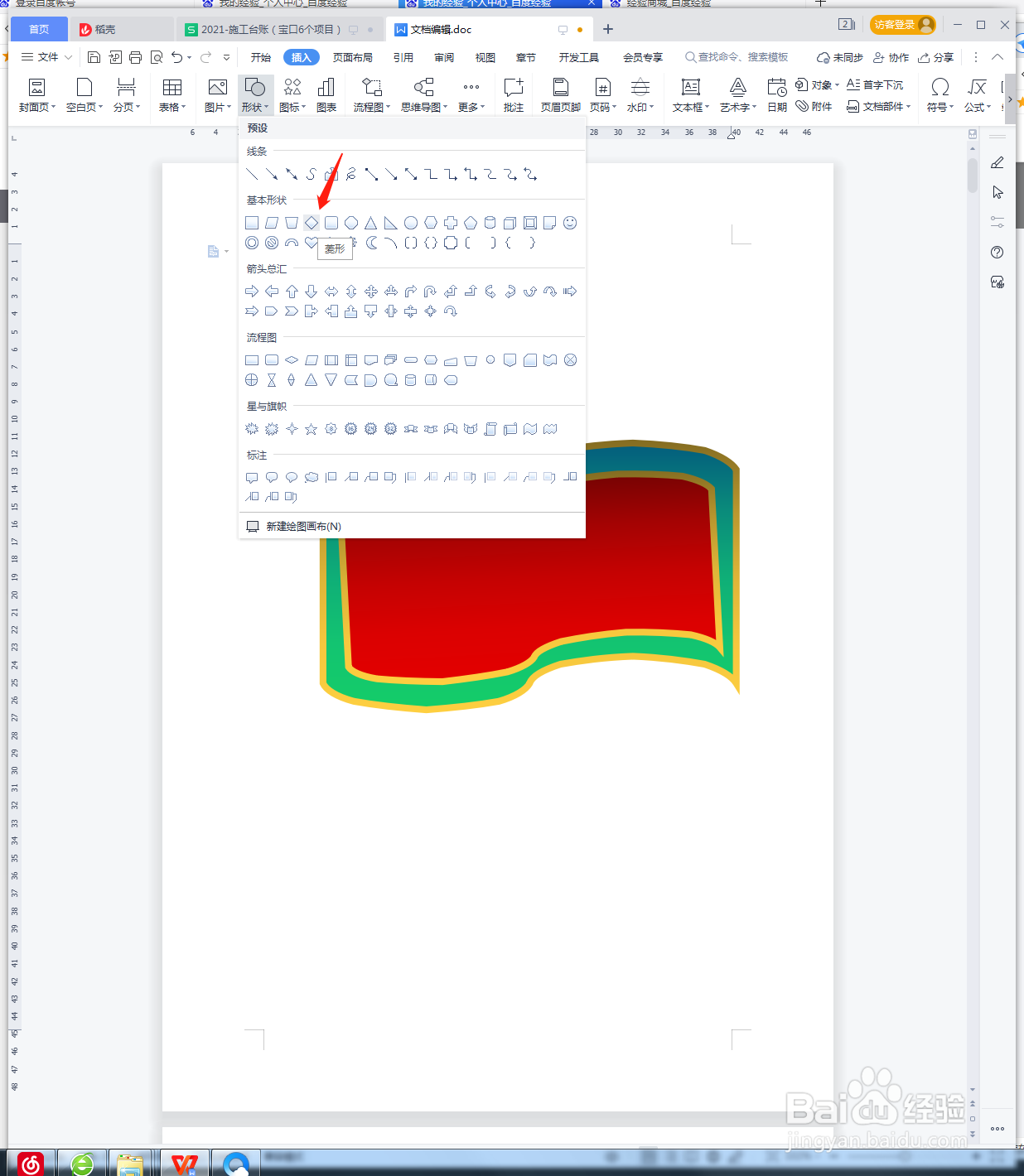1024x1176 pixels.
Task: Open the 开发工具 ribbon tab
Action: pos(579,57)
